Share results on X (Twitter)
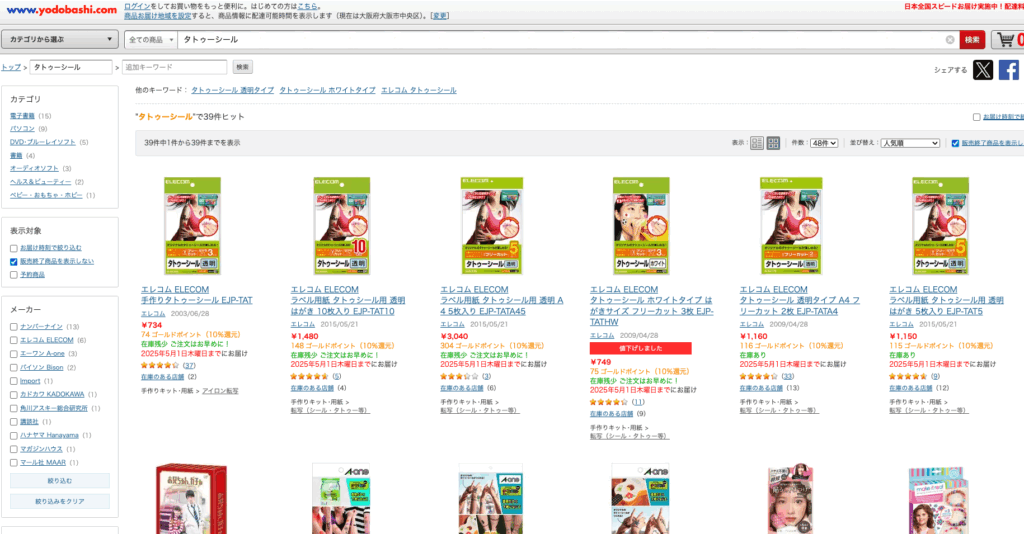The image size is (1024, 534). click(x=983, y=70)
